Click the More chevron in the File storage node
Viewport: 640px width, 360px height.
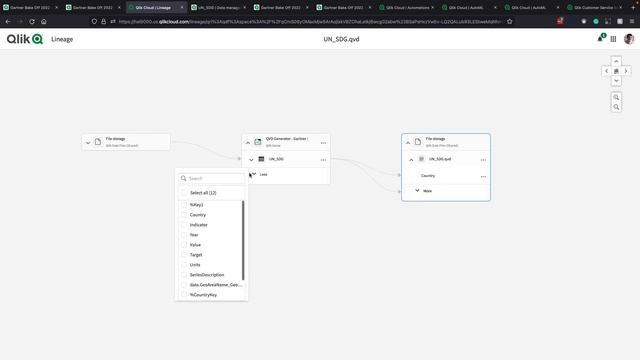point(417,191)
